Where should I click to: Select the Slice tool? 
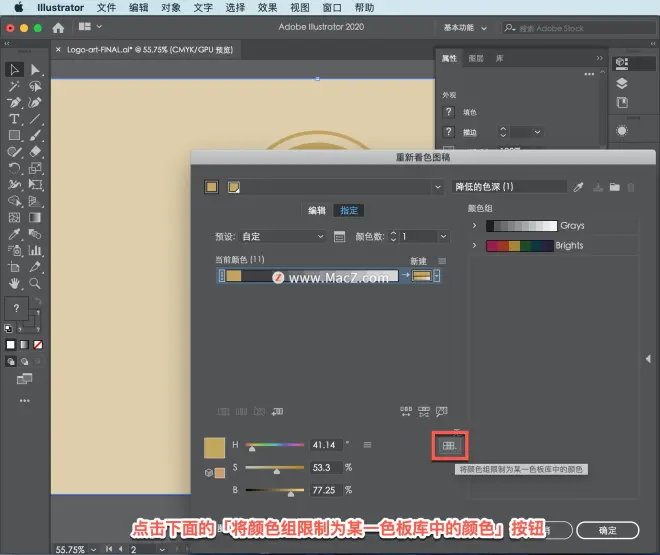coord(35,267)
